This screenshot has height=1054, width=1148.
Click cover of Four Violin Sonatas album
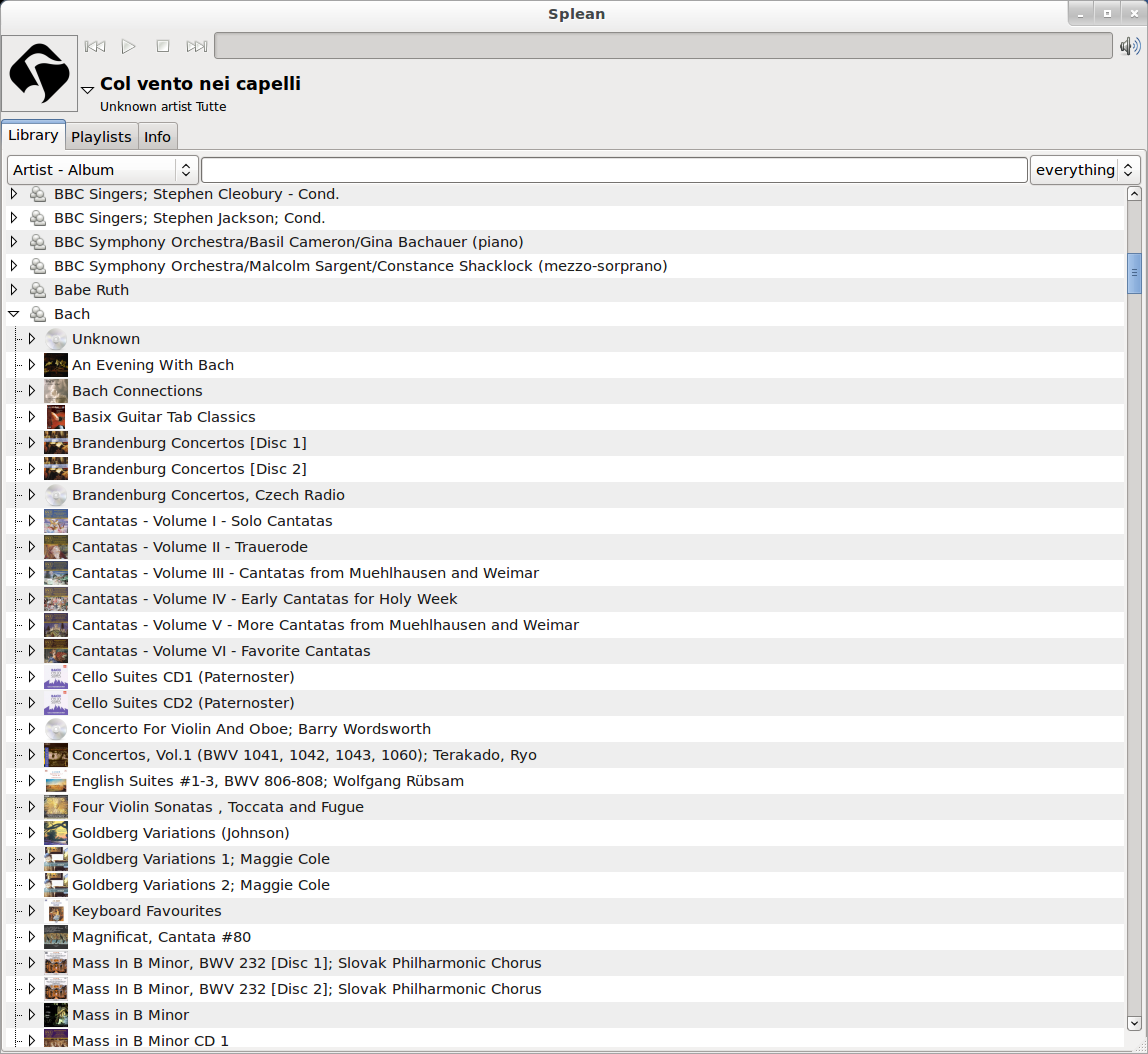coord(56,807)
